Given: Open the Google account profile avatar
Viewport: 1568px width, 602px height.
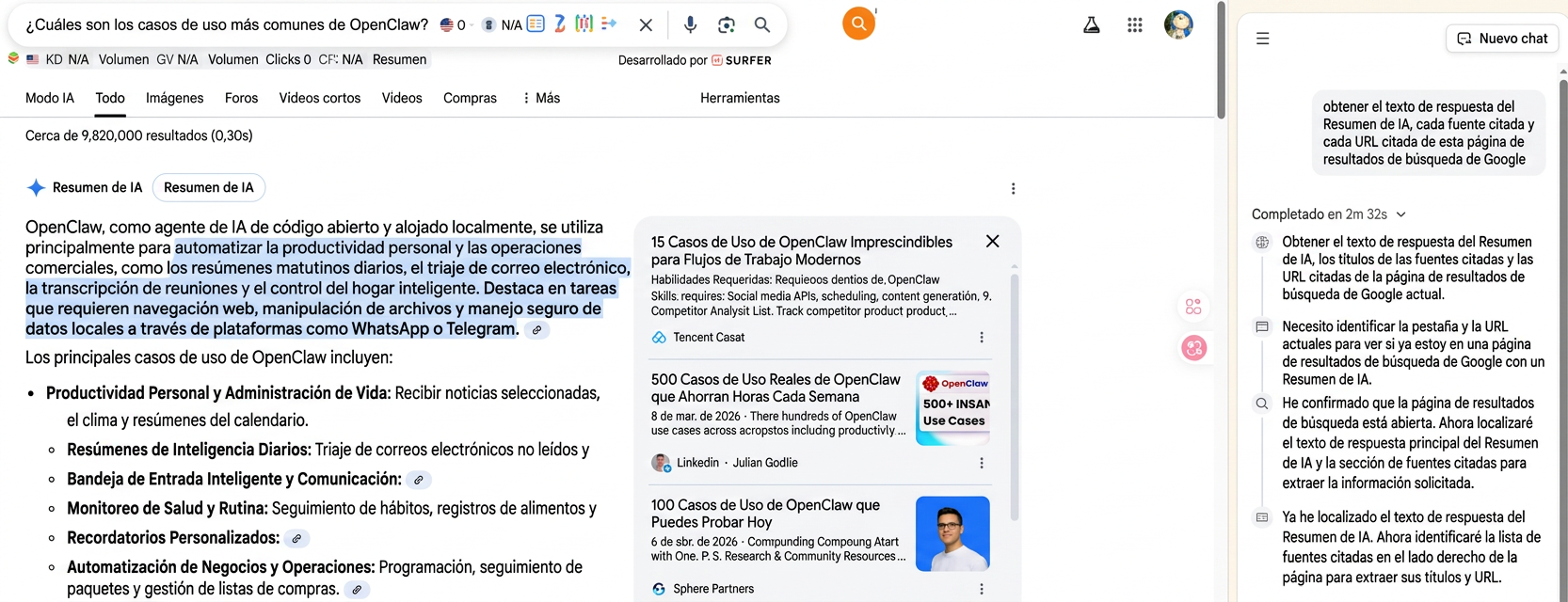Looking at the screenshot, I should [1178, 24].
